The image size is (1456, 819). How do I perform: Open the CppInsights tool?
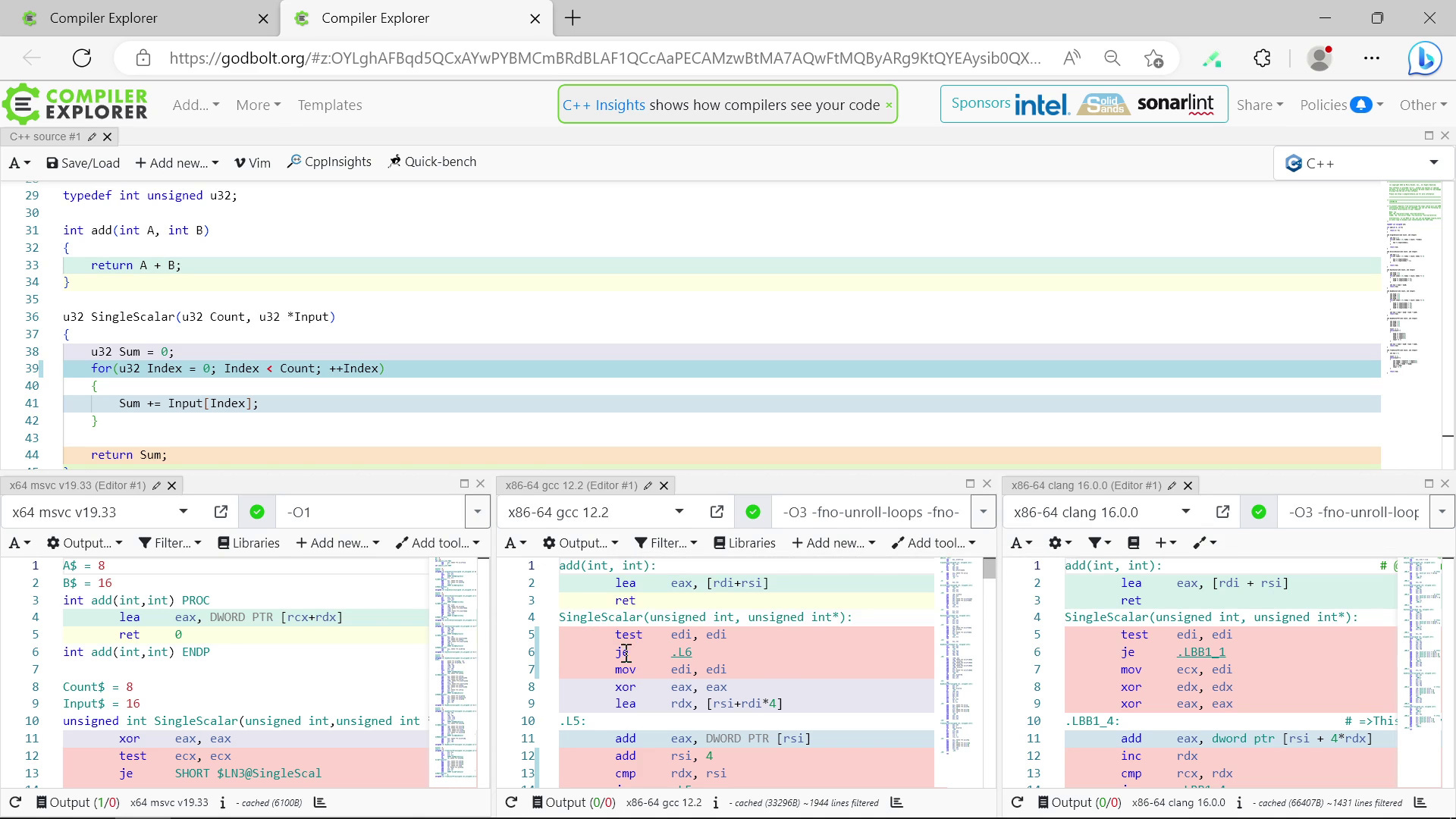(329, 162)
